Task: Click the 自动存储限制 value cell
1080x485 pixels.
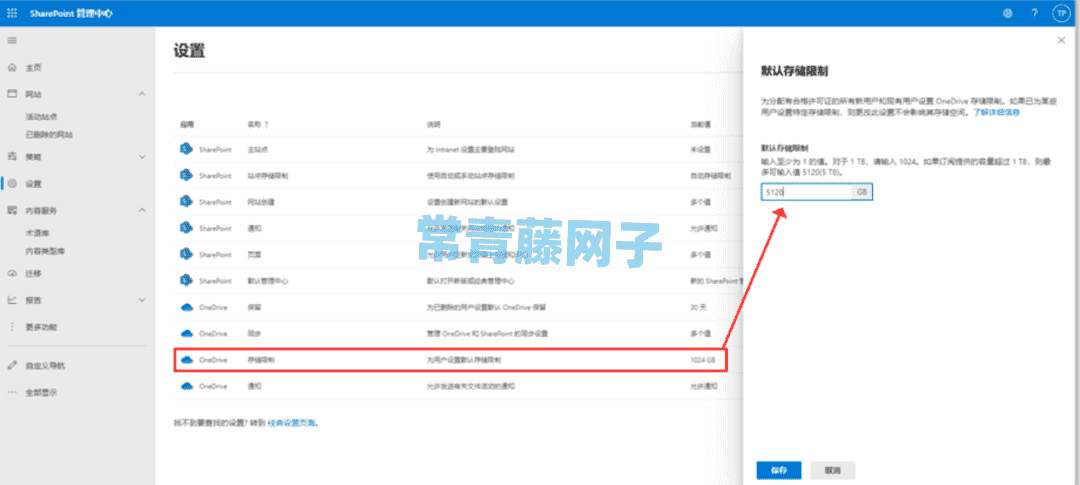Action: pos(710,176)
